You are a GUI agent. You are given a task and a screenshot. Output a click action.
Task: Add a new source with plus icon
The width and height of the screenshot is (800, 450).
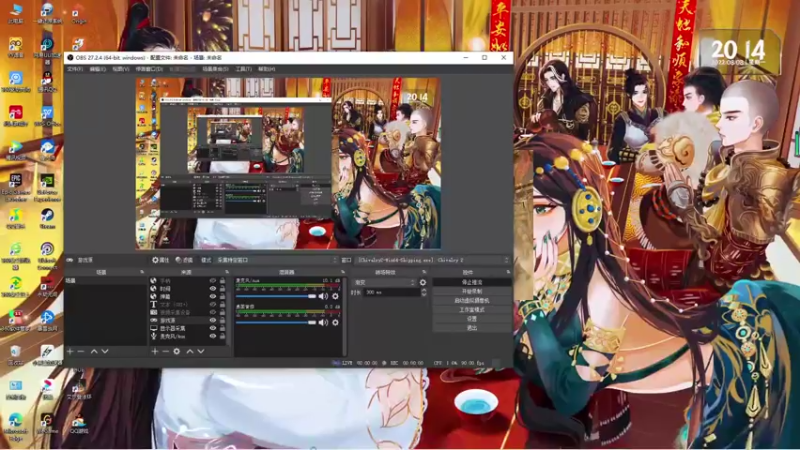[155, 352]
